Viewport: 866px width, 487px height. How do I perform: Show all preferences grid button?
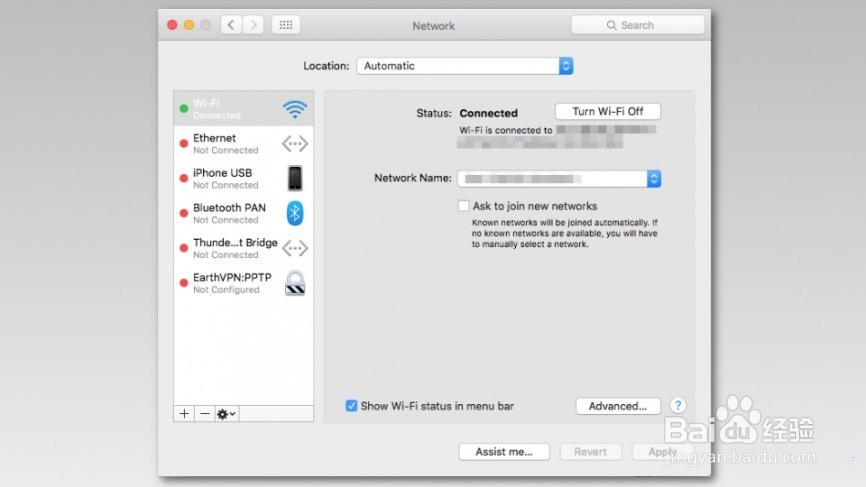point(286,25)
